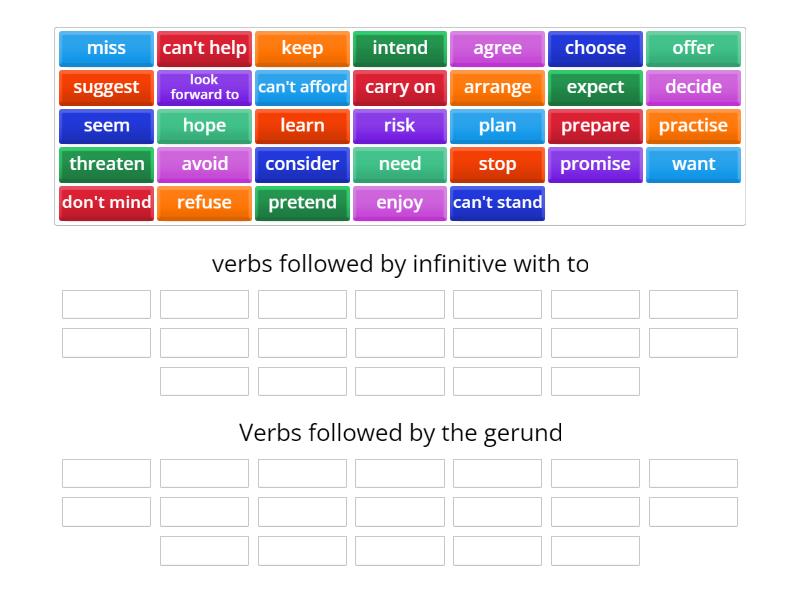Select the 'offer' word tile
800x600 pixels.
click(x=693, y=48)
